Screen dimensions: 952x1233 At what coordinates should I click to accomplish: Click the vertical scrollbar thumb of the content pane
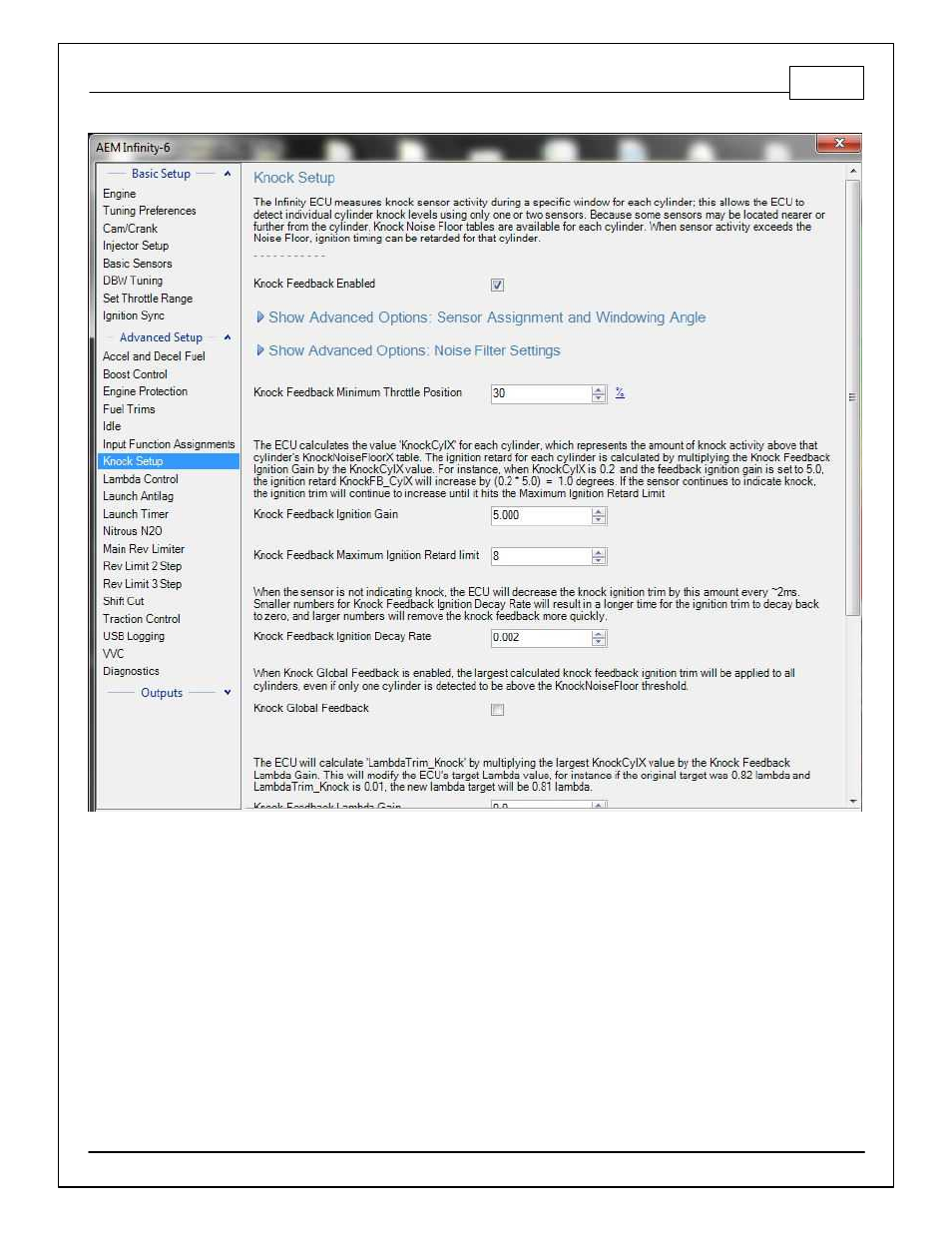(853, 397)
